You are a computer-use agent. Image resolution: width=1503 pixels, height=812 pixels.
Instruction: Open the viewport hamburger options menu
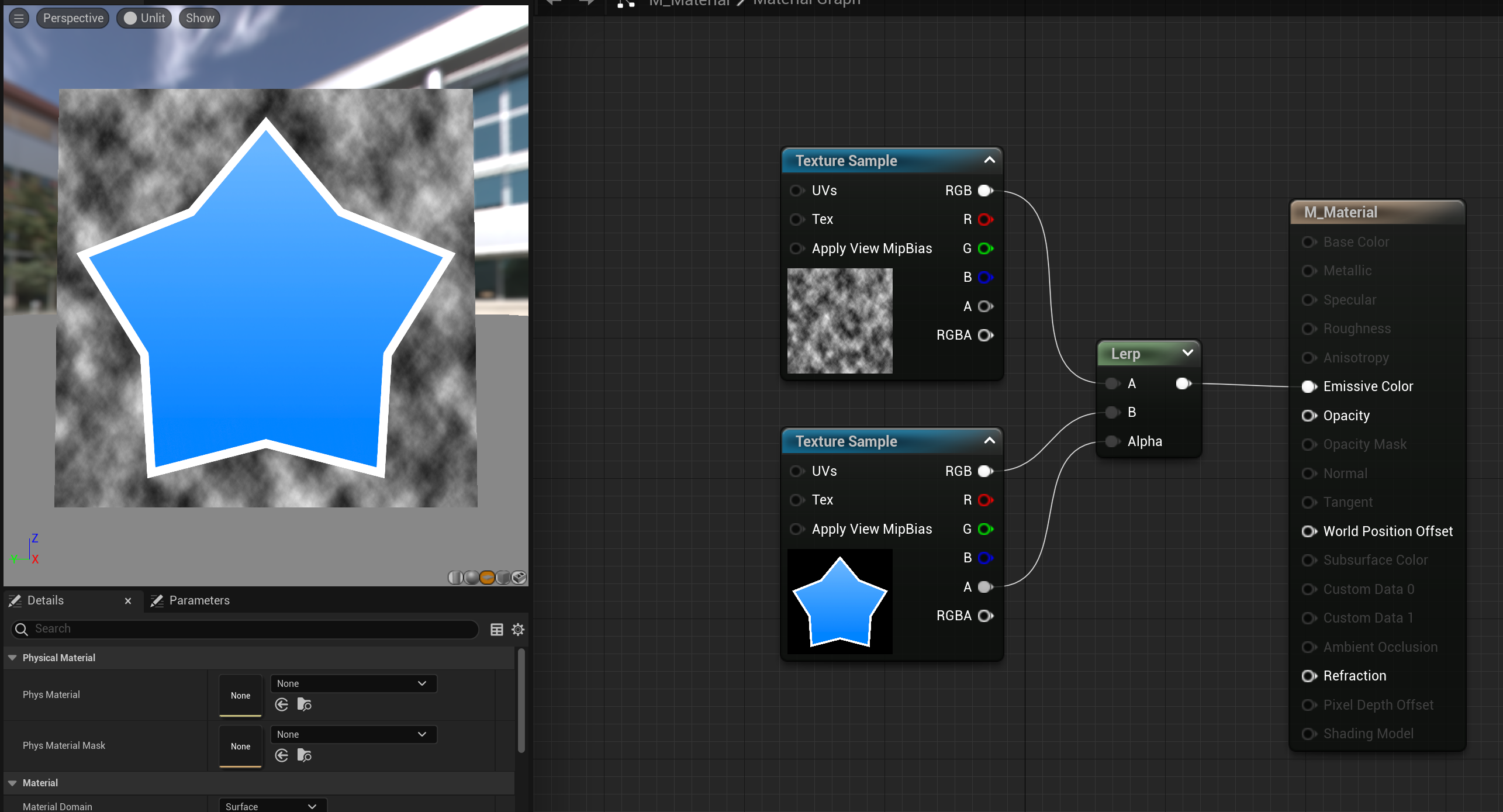19,18
